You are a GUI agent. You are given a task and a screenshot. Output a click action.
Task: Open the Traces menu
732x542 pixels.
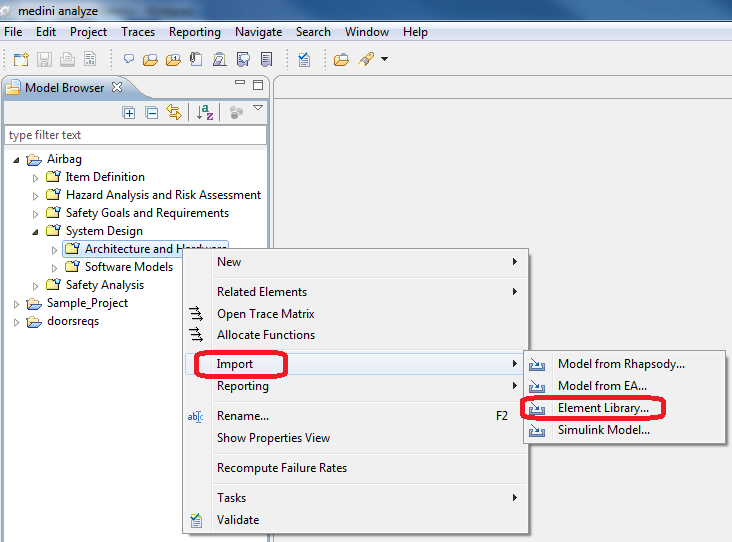[x=138, y=32]
